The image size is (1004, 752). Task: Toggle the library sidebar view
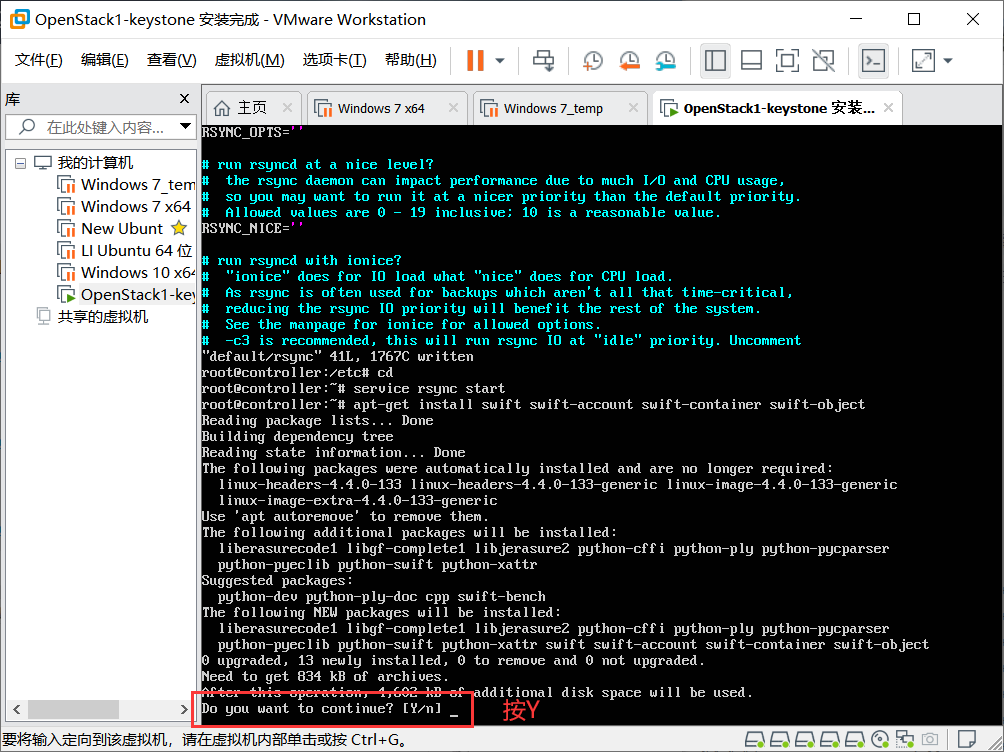715,61
